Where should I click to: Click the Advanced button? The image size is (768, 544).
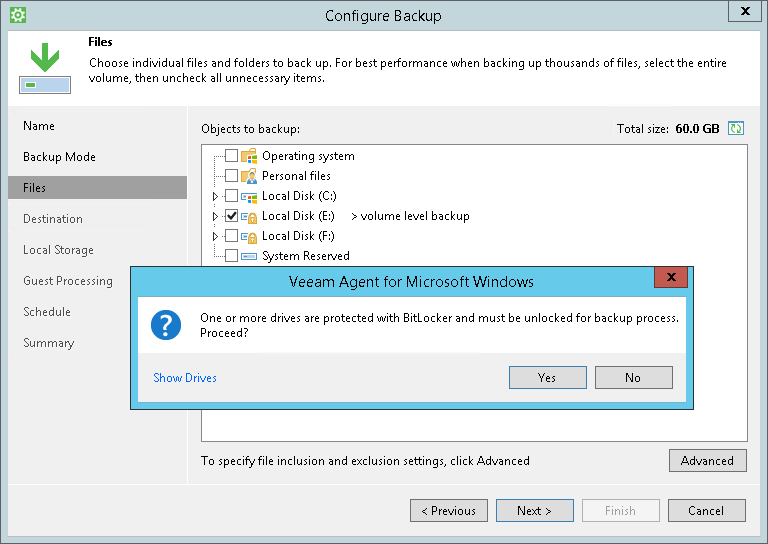click(x=708, y=461)
